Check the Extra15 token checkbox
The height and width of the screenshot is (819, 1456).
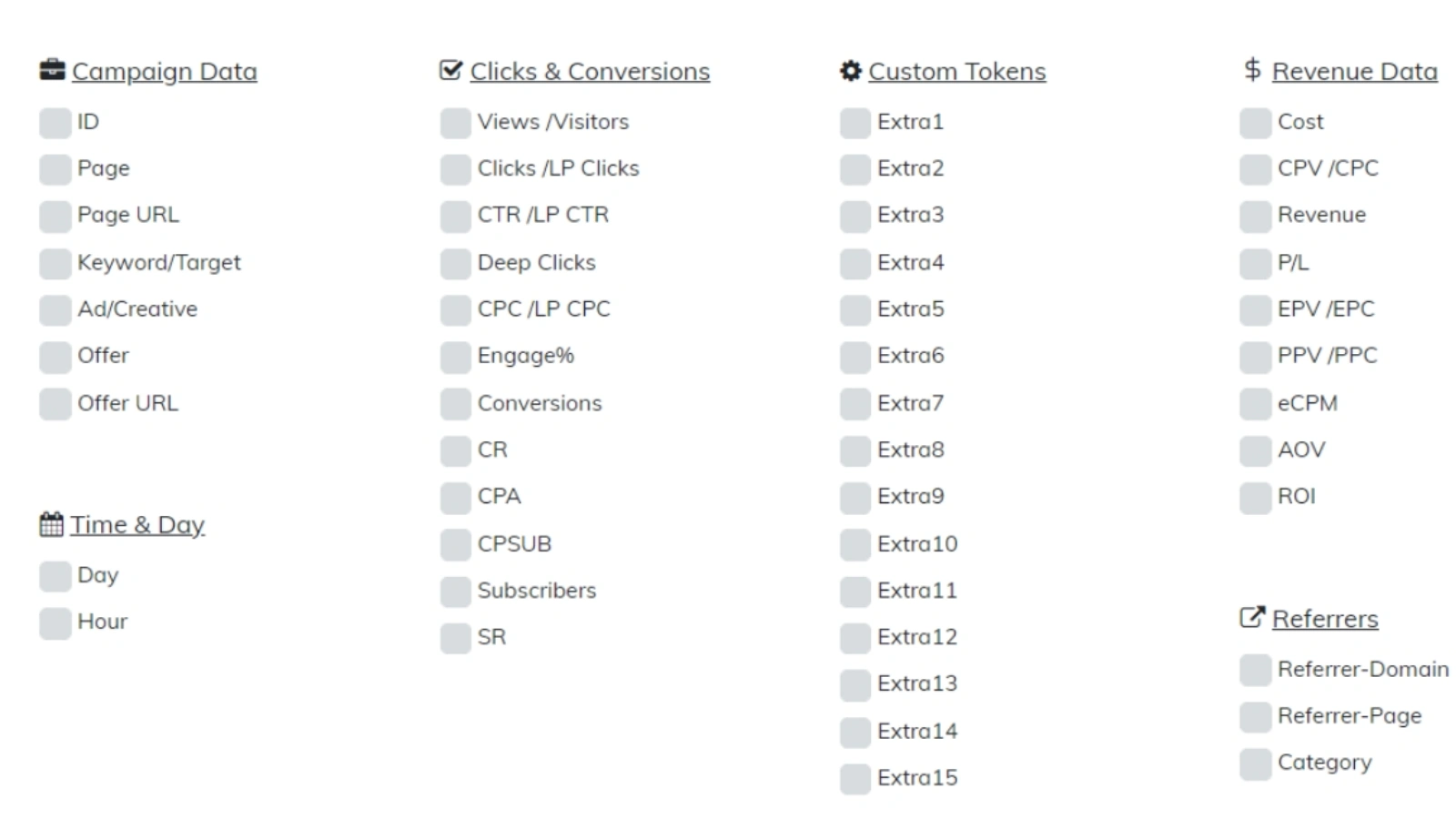coord(855,779)
